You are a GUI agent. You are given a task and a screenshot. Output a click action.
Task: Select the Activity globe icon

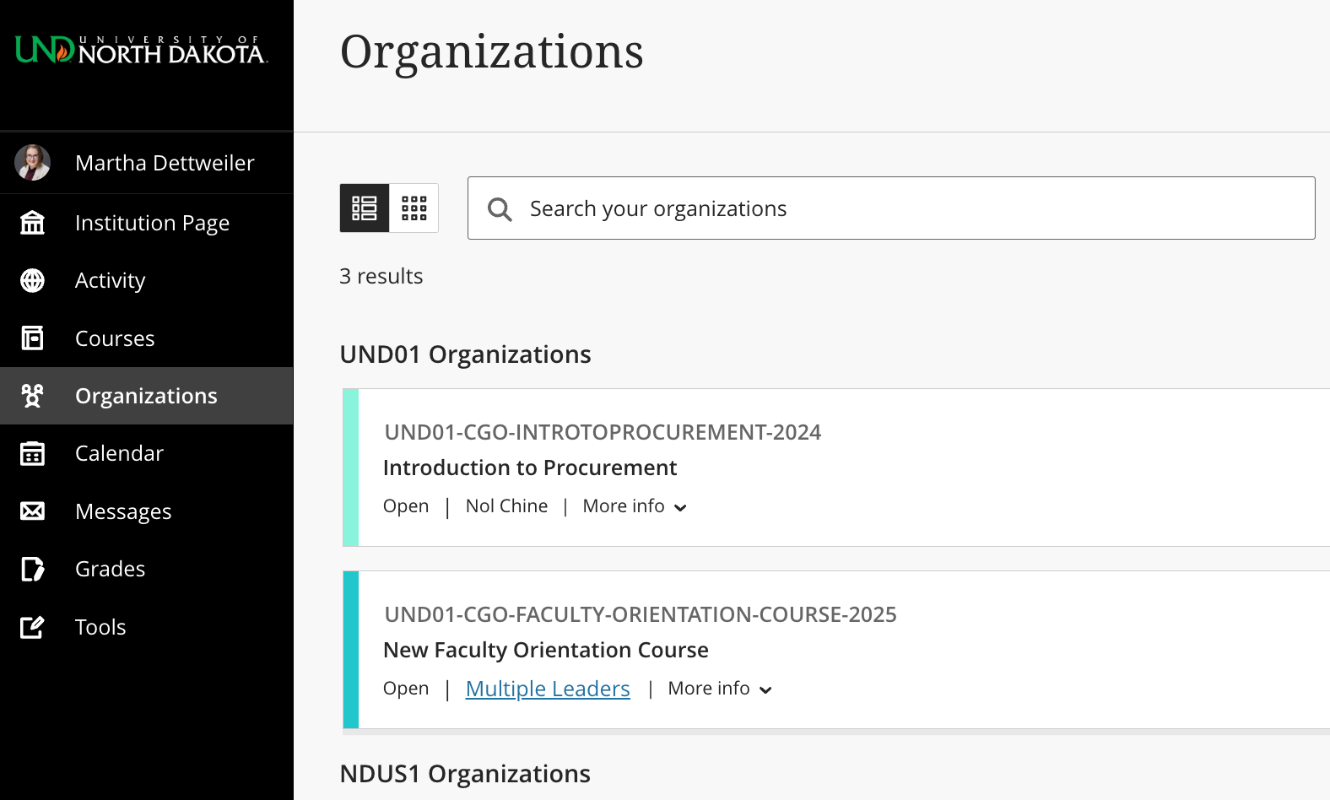[x=31, y=280]
